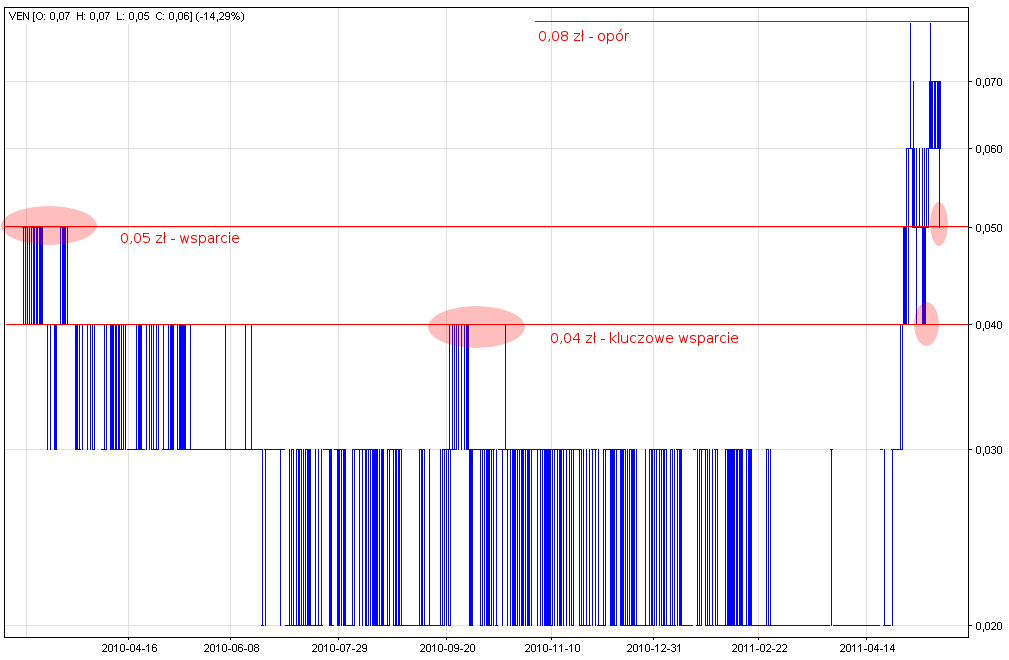Click the 2011-02-22 date on time axis
Image resolution: width=1009 pixels, height=660 pixels.
pyautogui.click(x=758, y=648)
